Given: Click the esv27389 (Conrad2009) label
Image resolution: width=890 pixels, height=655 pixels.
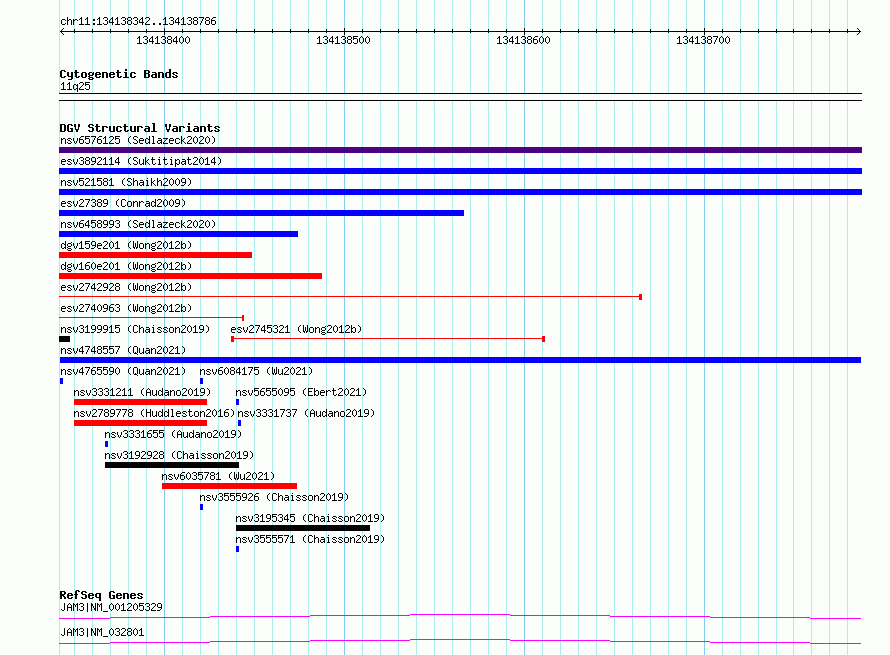Looking at the screenshot, I should (123, 203).
